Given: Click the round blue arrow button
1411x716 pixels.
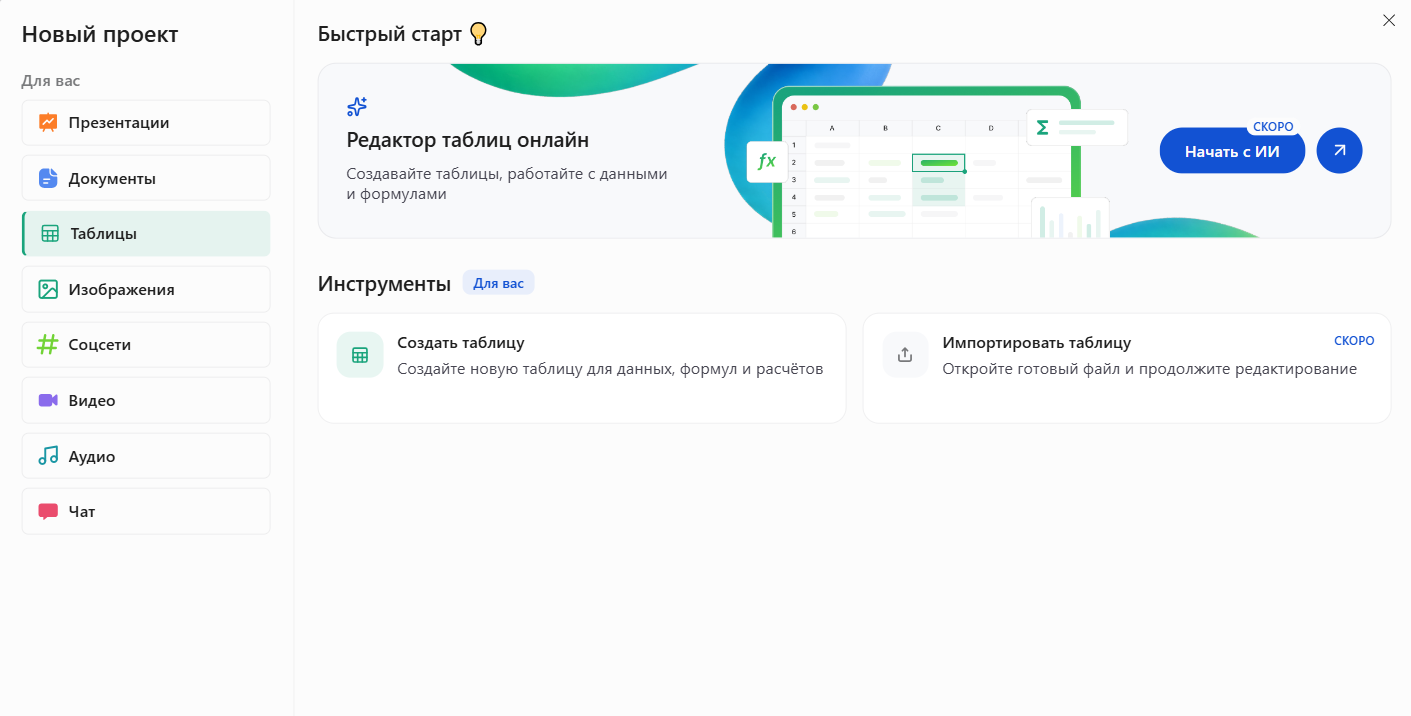Looking at the screenshot, I should click(1339, 151).
